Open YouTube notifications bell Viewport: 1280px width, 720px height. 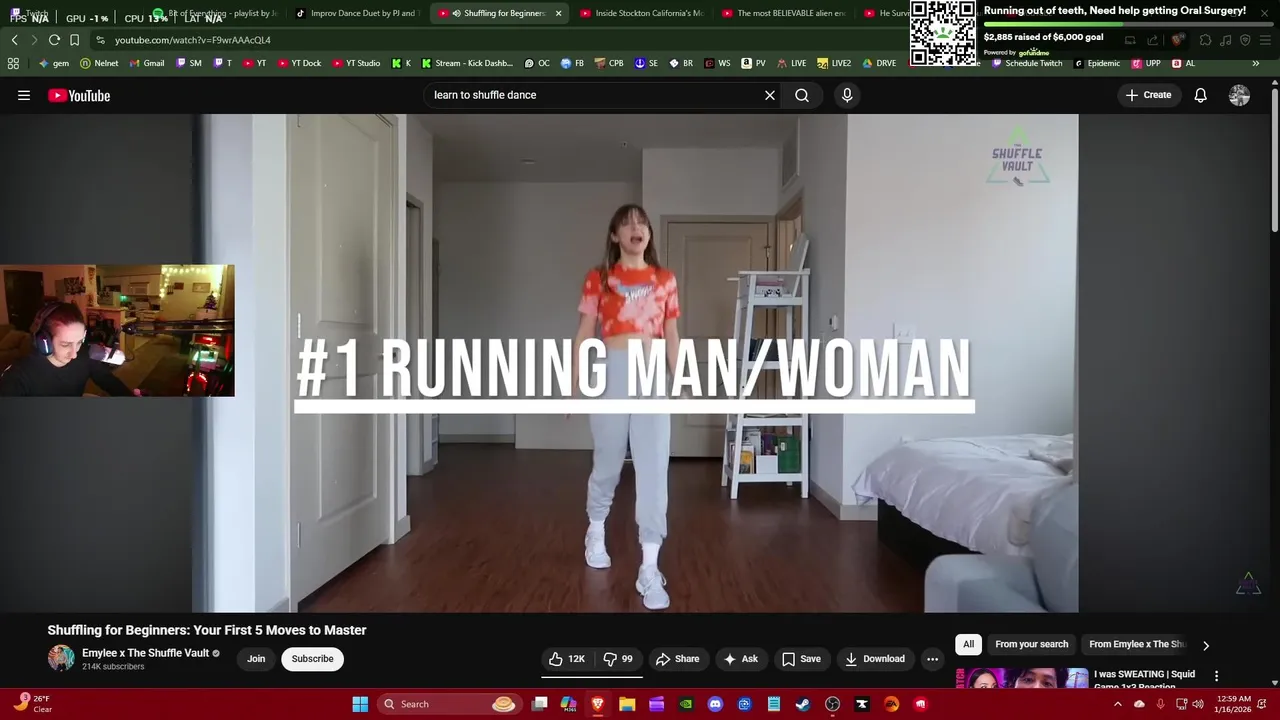pos(1200,95)
